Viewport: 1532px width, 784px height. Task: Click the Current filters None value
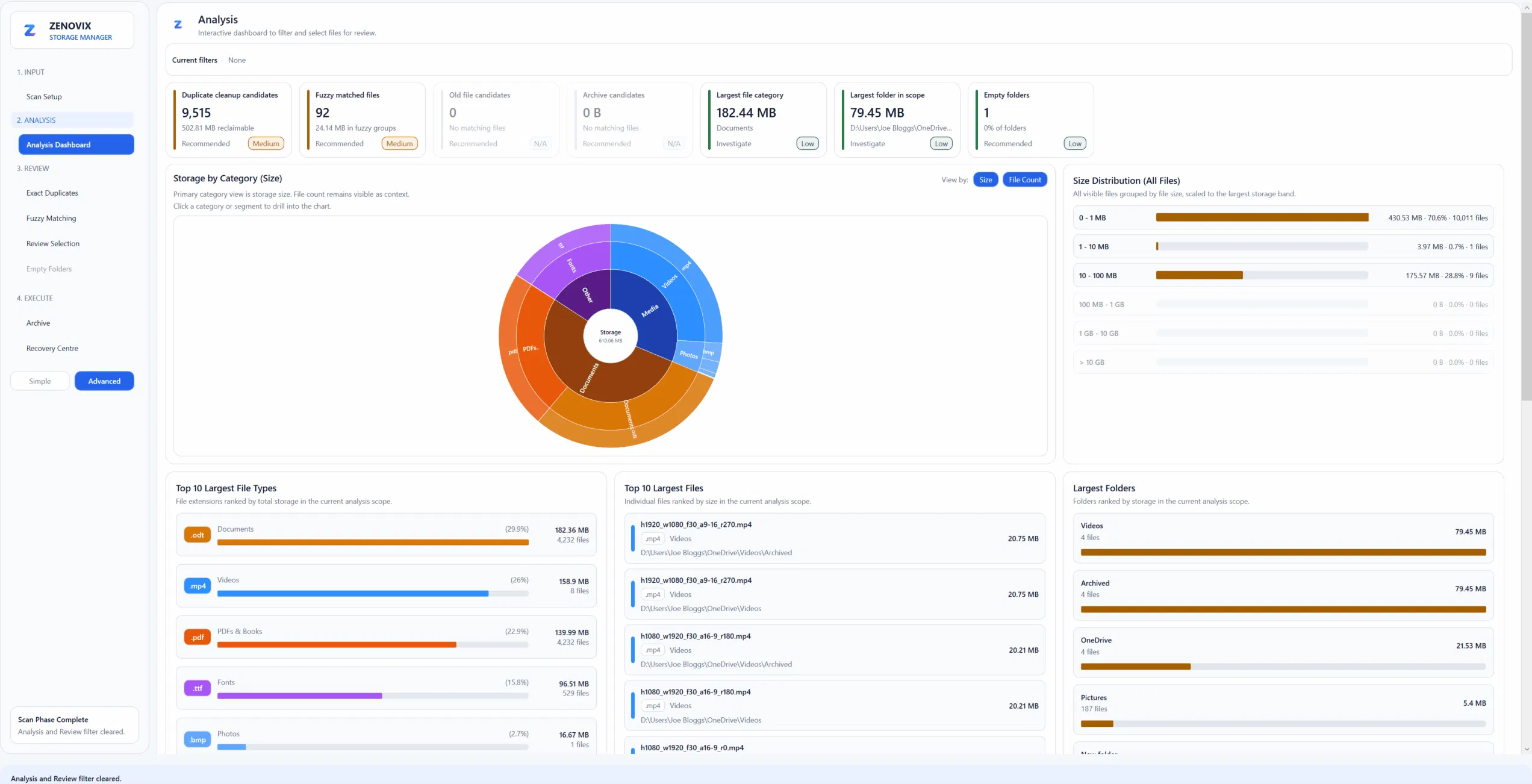[237, 60]
